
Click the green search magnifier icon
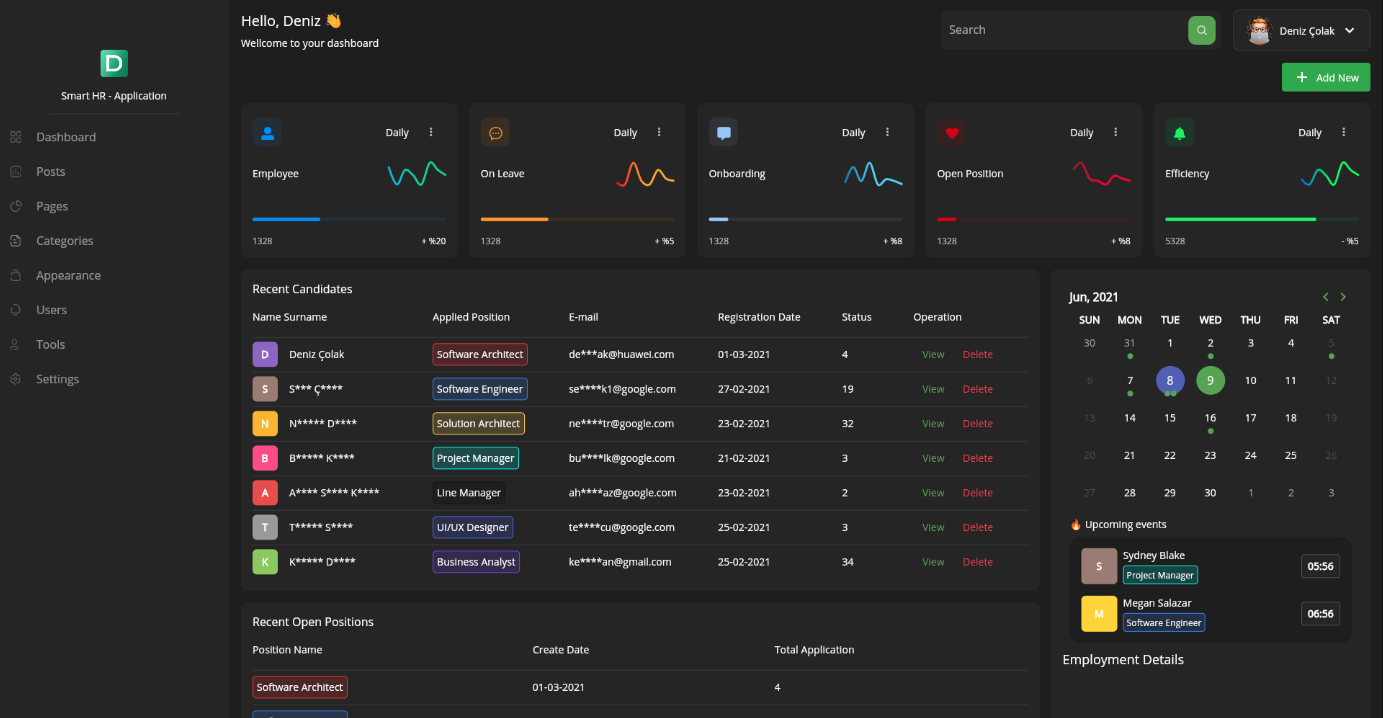coord(1201,30)
